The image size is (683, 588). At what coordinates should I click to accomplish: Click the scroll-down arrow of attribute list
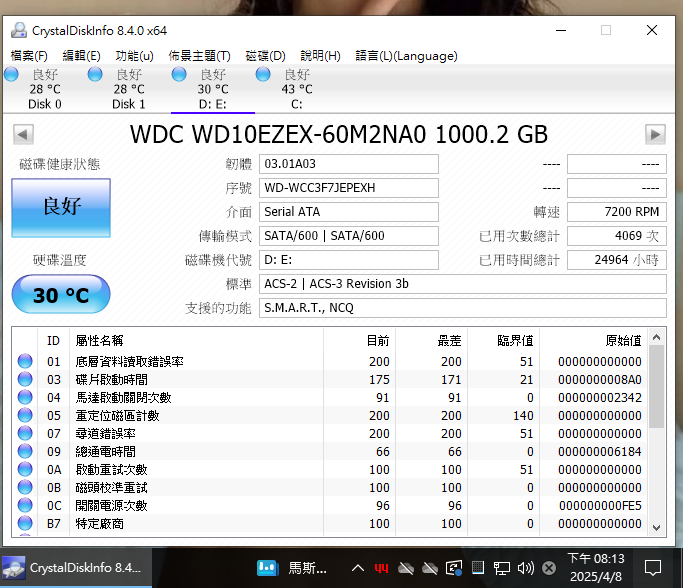click(x=657, y=527)
